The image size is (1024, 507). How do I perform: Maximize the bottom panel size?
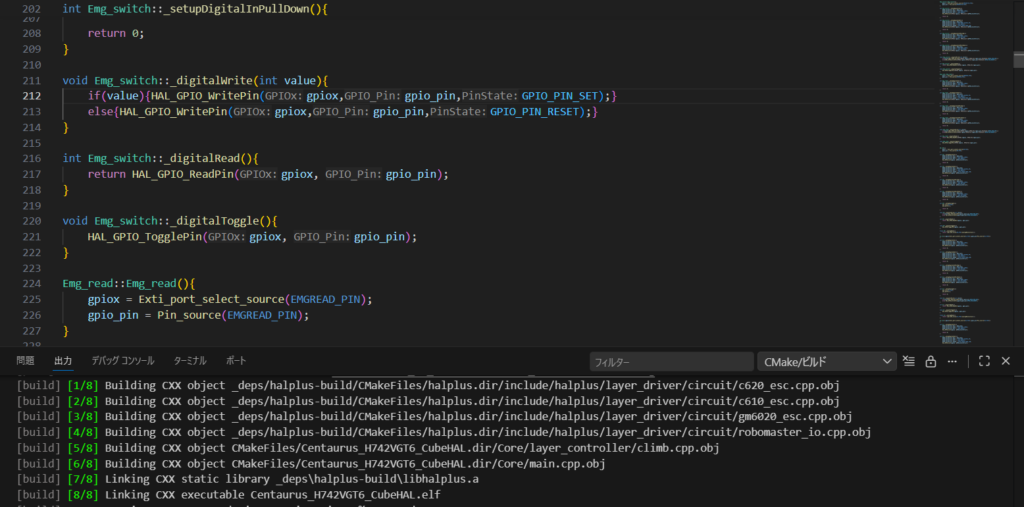pyautogui.click(x=984, y=361)
